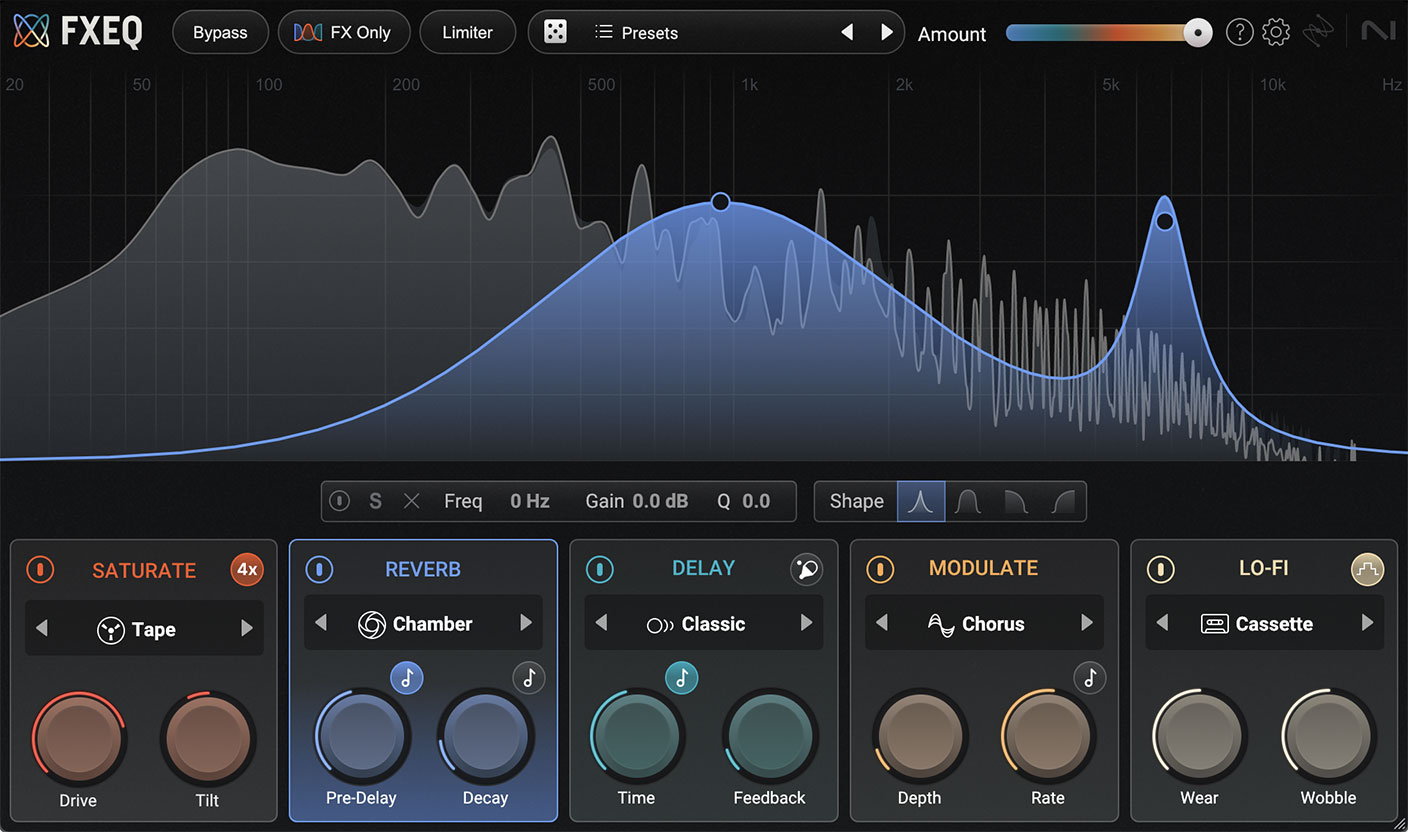Viewport: 1408px width, 832px height.
Task: Toggle the Reverb module power button
Action: pos(320,569)
